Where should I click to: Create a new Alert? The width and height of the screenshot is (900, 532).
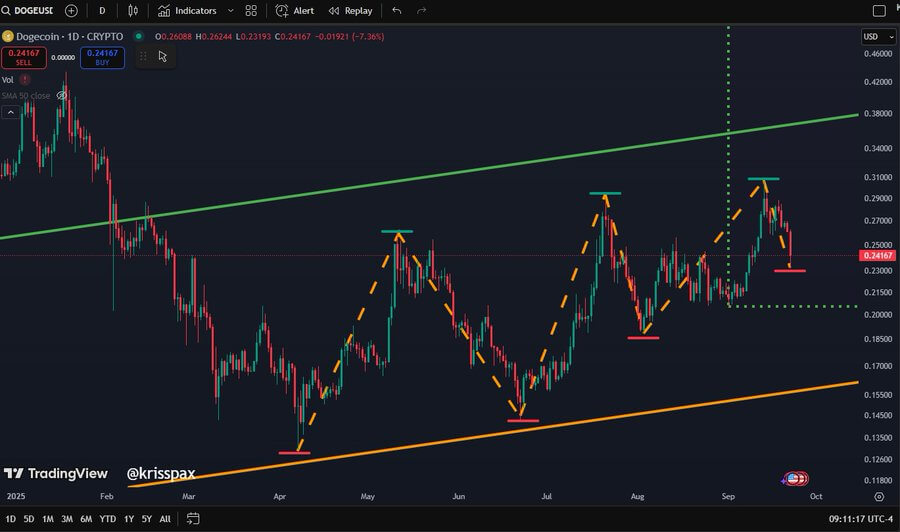[295, 11]
